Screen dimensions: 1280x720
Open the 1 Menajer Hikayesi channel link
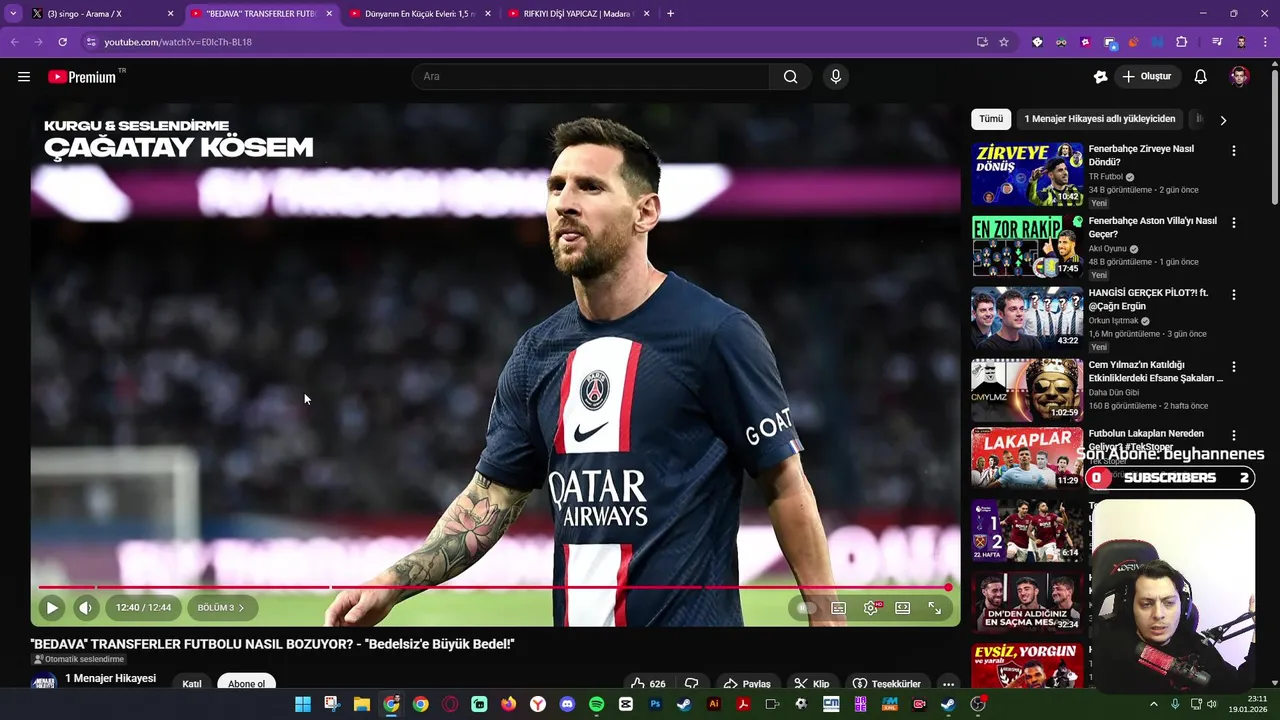[110, 678]
